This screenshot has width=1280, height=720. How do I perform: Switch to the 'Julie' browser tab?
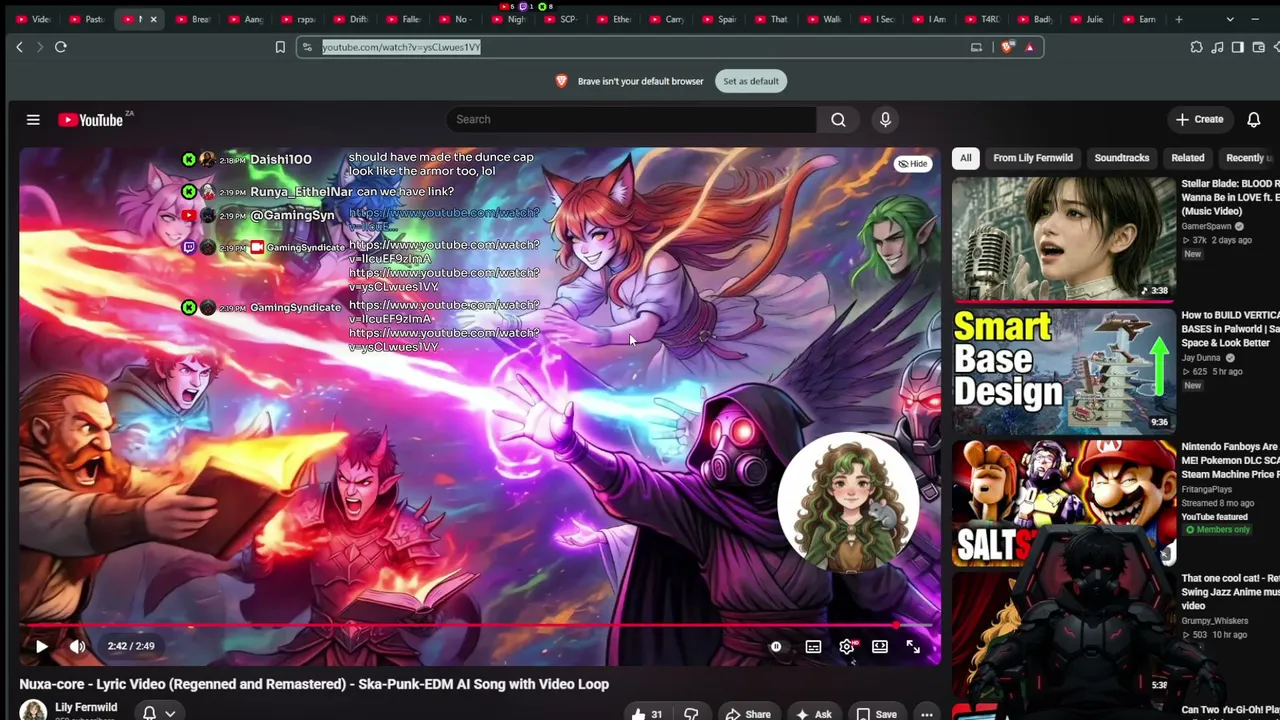1087,19
